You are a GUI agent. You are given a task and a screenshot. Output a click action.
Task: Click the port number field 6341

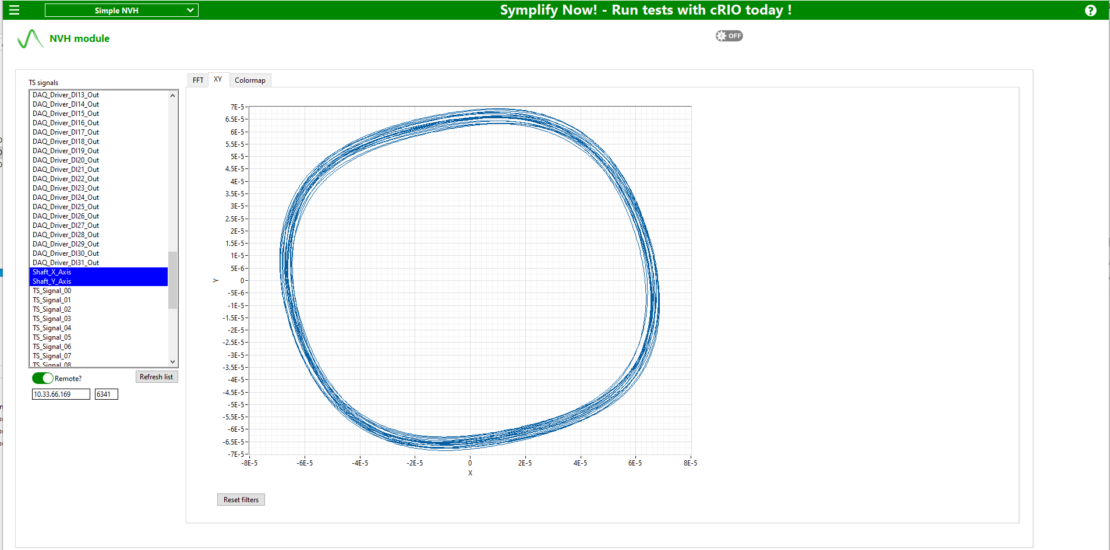coord(106,395)
